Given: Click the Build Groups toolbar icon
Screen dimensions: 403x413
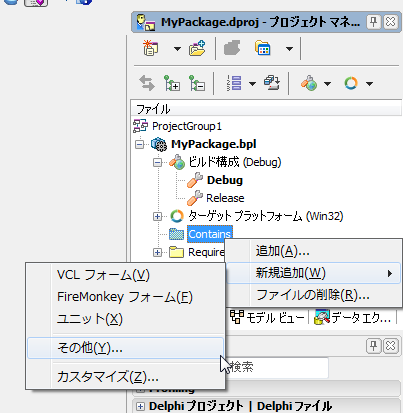Looking at the screenshot, I should coord(272,83).
